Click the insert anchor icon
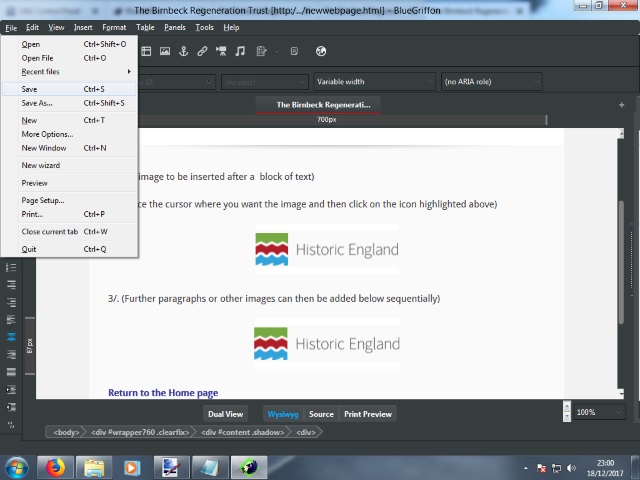640x480 pixels. click(184, 51)
